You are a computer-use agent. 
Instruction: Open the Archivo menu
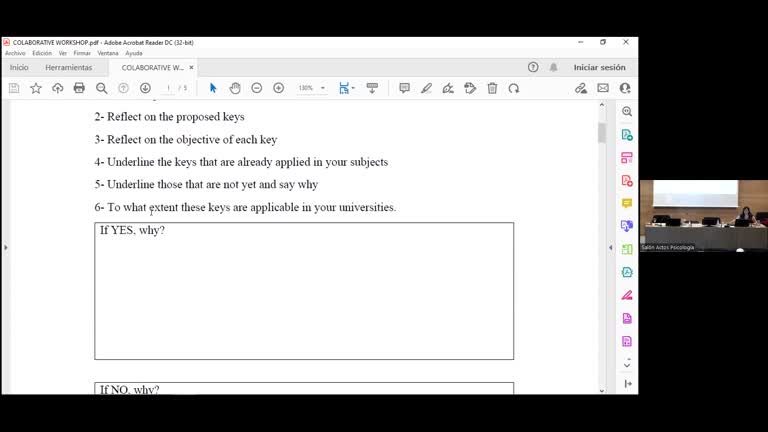[15, 53]
